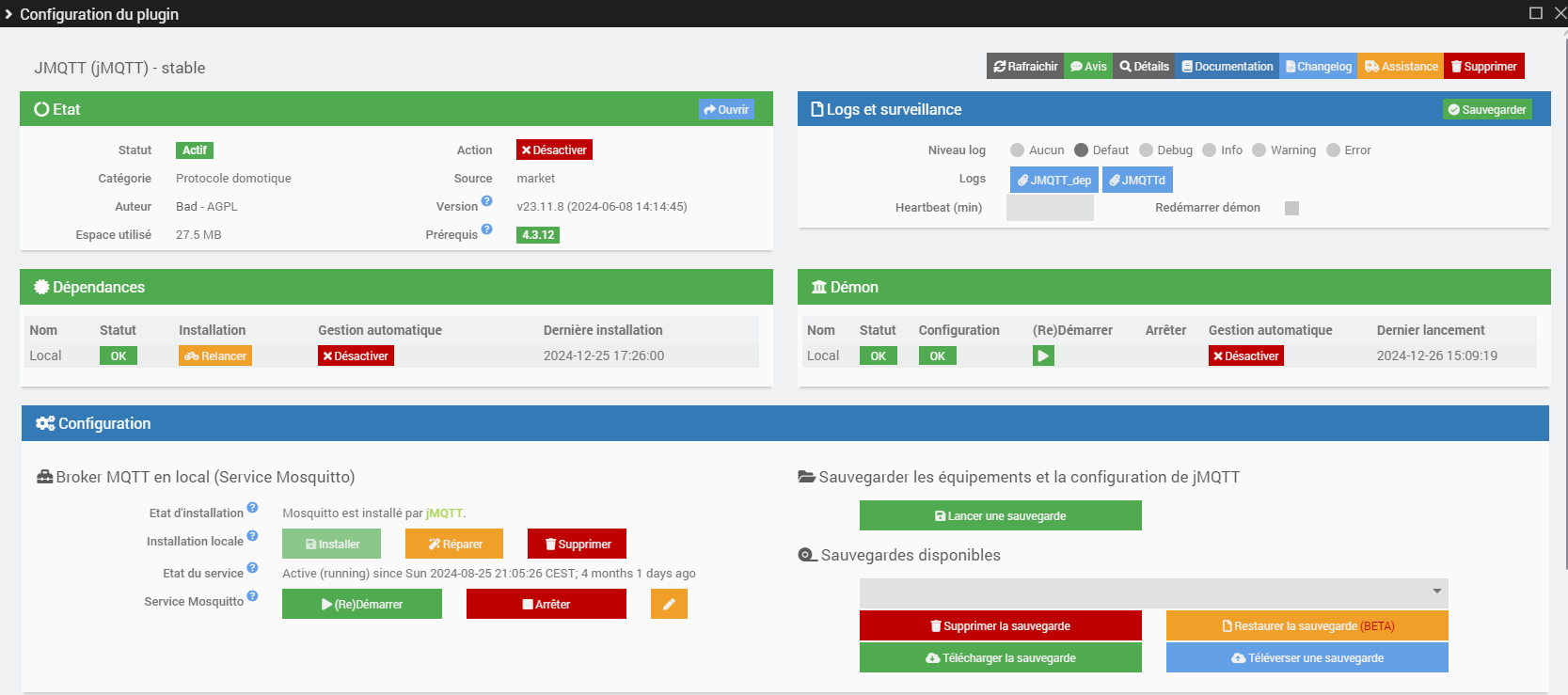Click Supprimer under Installation locale

(x=577, y=544)
